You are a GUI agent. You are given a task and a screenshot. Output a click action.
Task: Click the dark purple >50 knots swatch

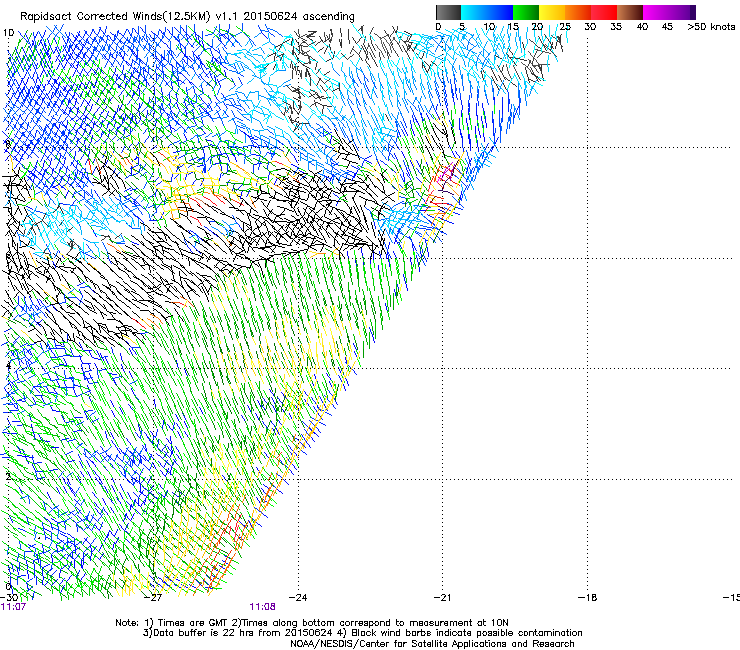(x=693, y=12)
